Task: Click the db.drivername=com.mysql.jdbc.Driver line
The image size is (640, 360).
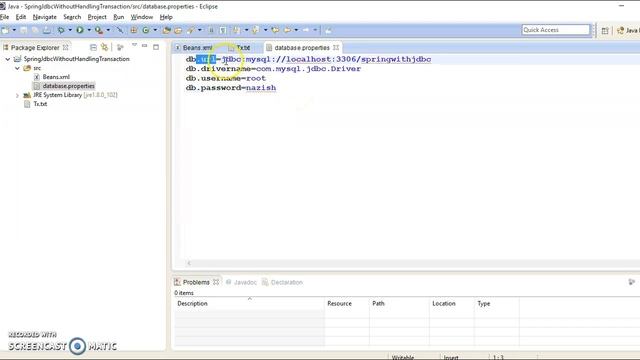Action: pos(273,69)
